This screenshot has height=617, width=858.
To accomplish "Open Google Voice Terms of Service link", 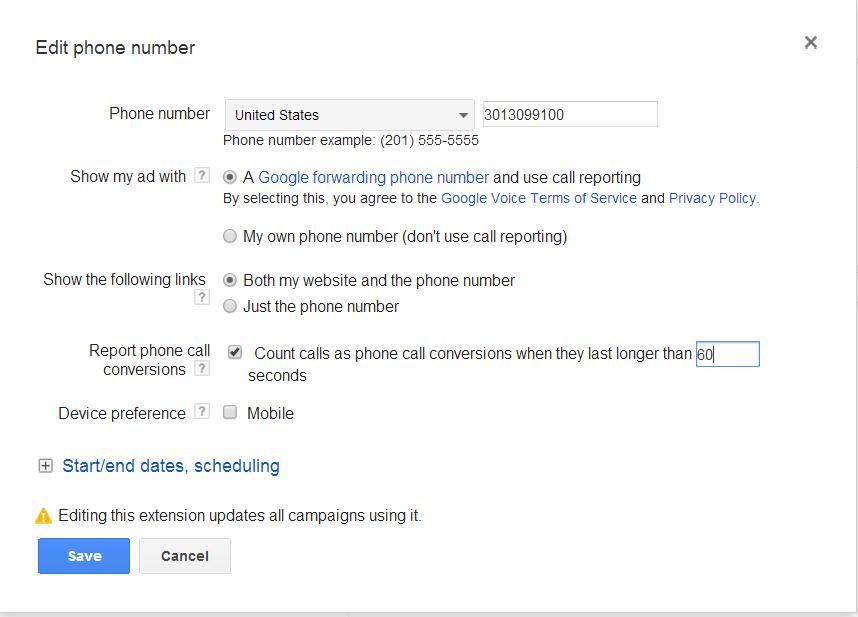I will [x=539, y=198].
